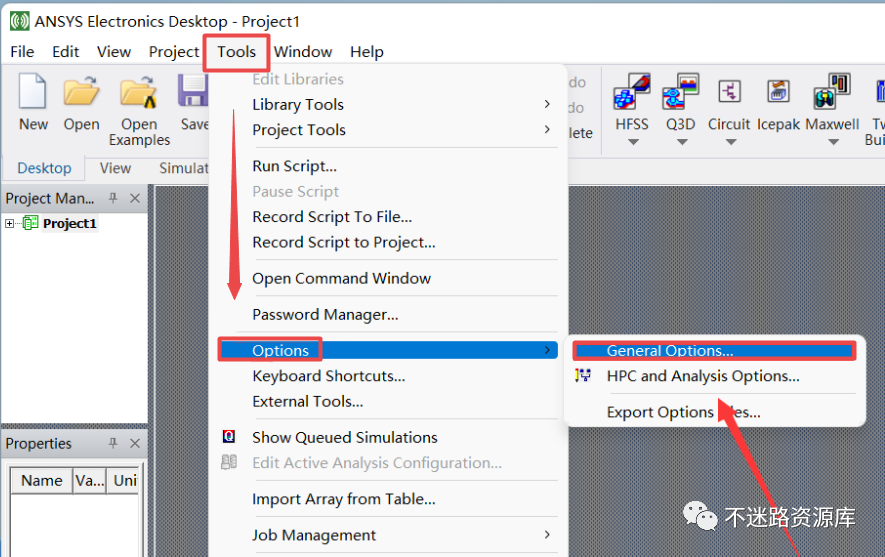885x557 pixels.
Task: Insert an HFSS design
Action: (632, 91)
